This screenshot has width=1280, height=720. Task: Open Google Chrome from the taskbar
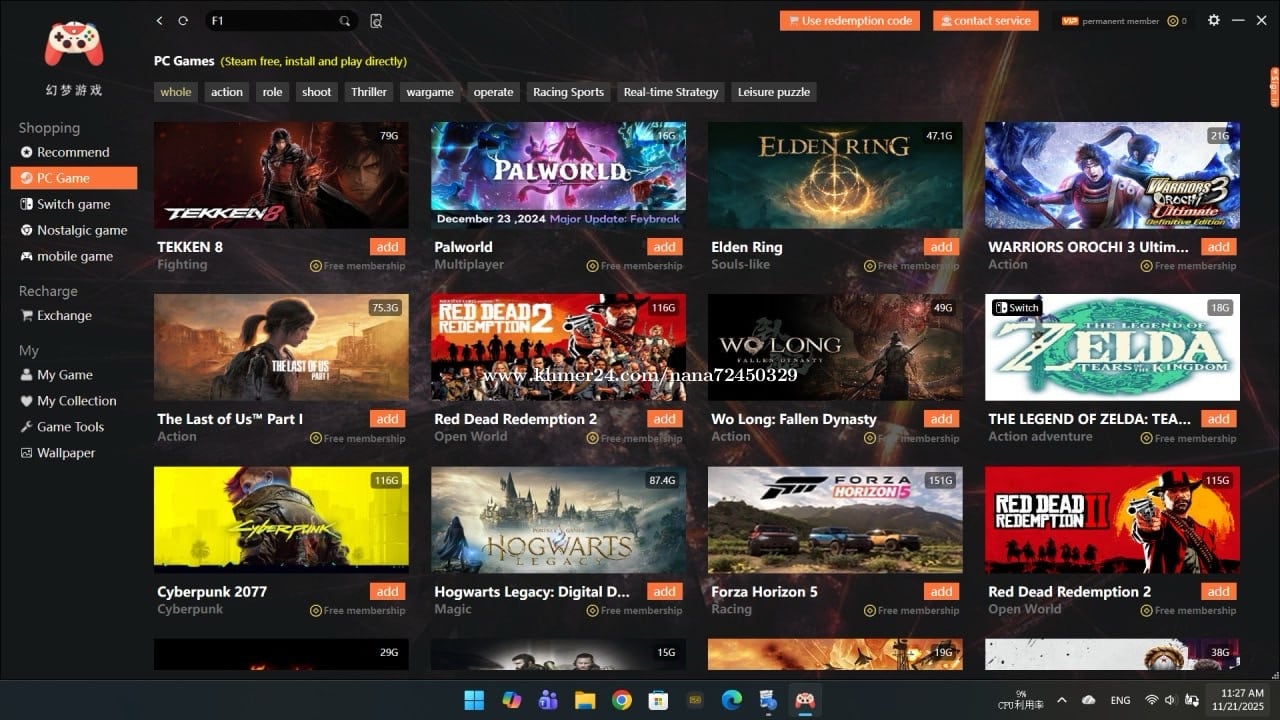(x=621, y=700)
